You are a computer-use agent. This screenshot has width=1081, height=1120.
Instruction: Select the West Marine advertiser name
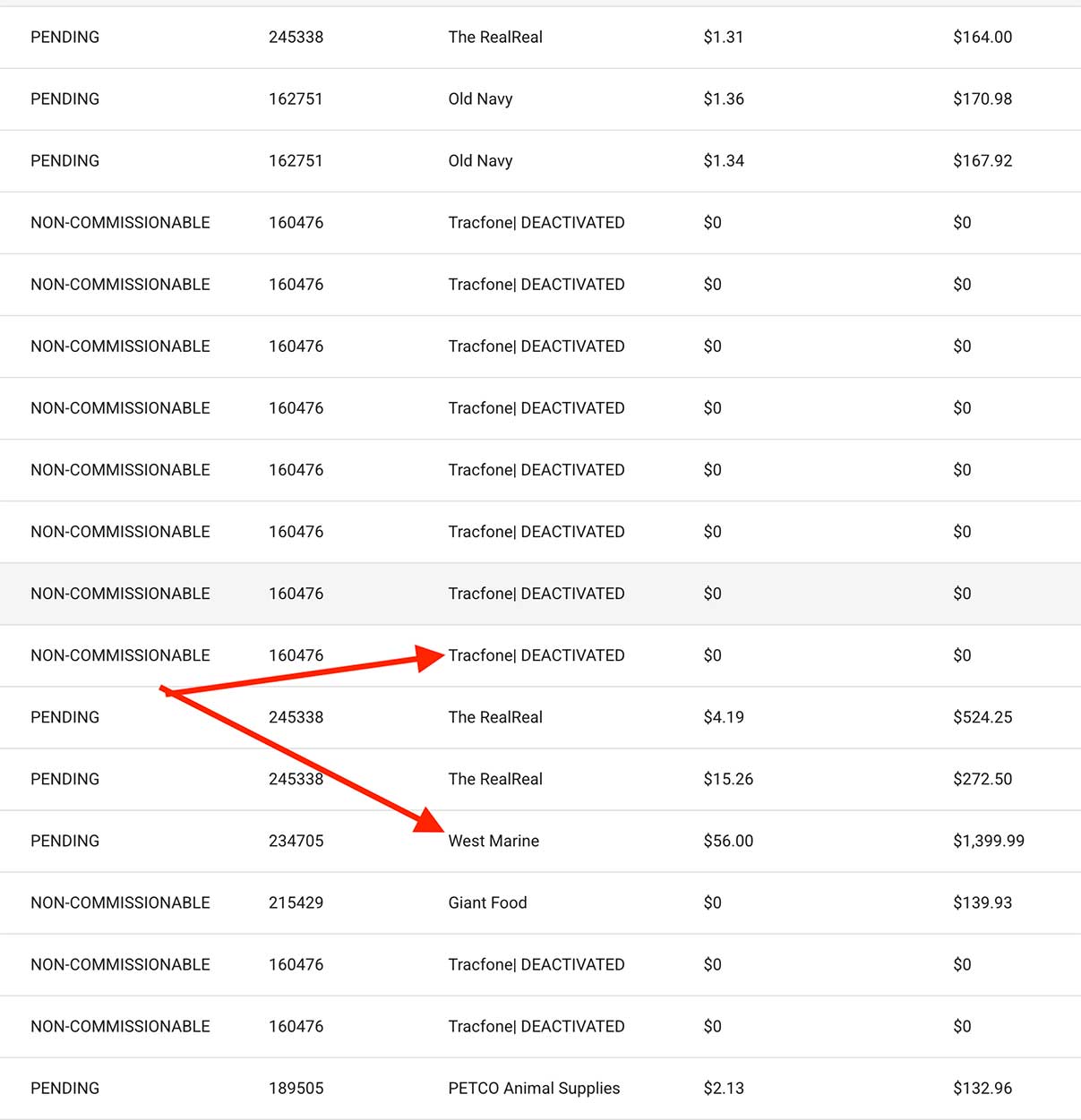(x=493, y=841)
